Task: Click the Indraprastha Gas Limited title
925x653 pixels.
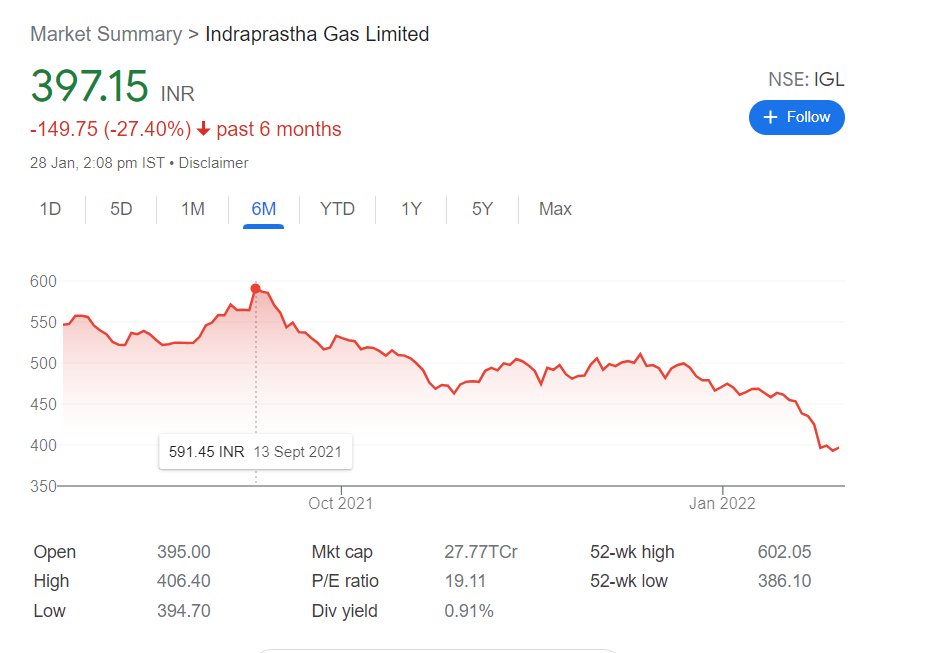Action: click(x=317, y=34)
